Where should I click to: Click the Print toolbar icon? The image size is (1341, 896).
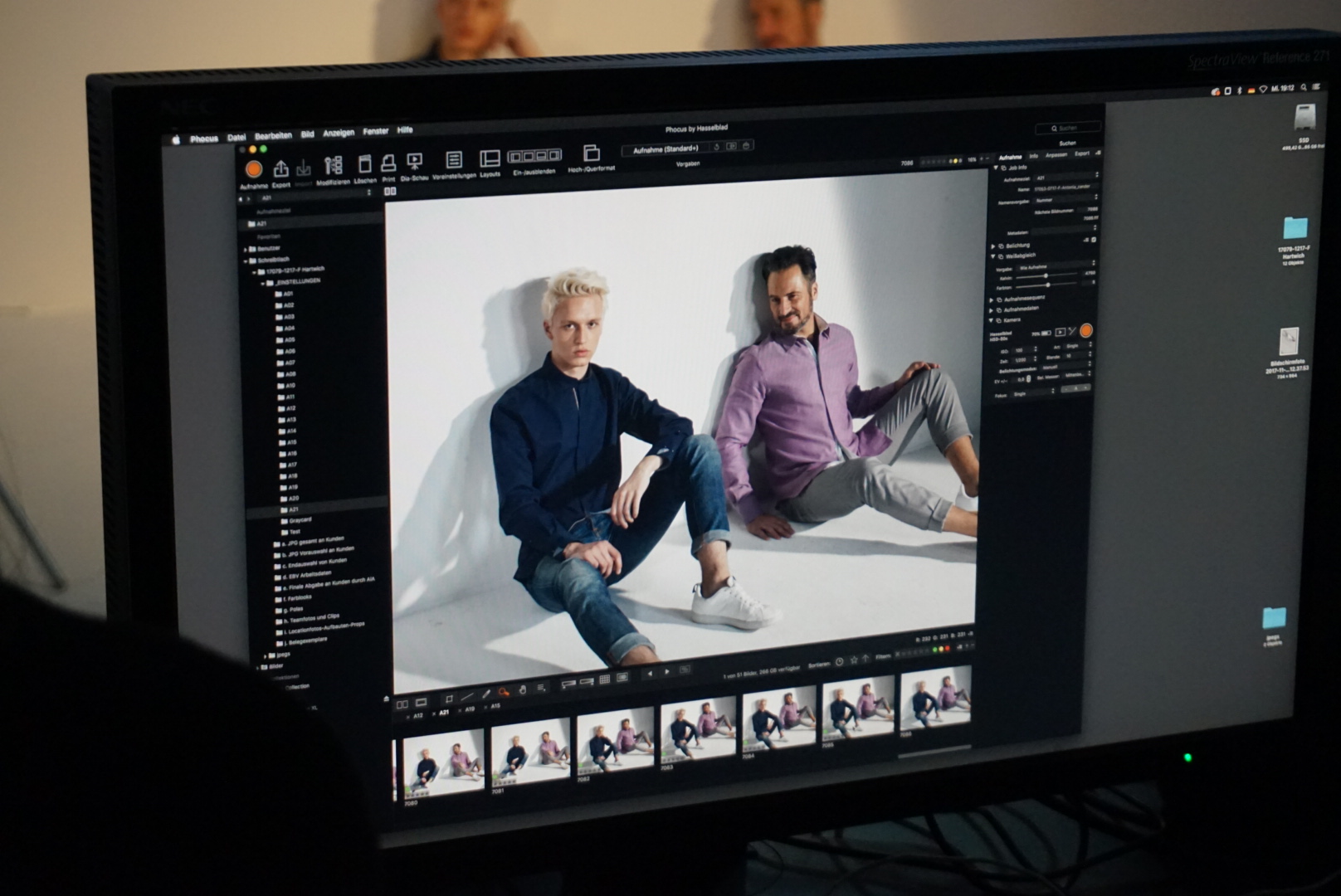pos(388,163)
